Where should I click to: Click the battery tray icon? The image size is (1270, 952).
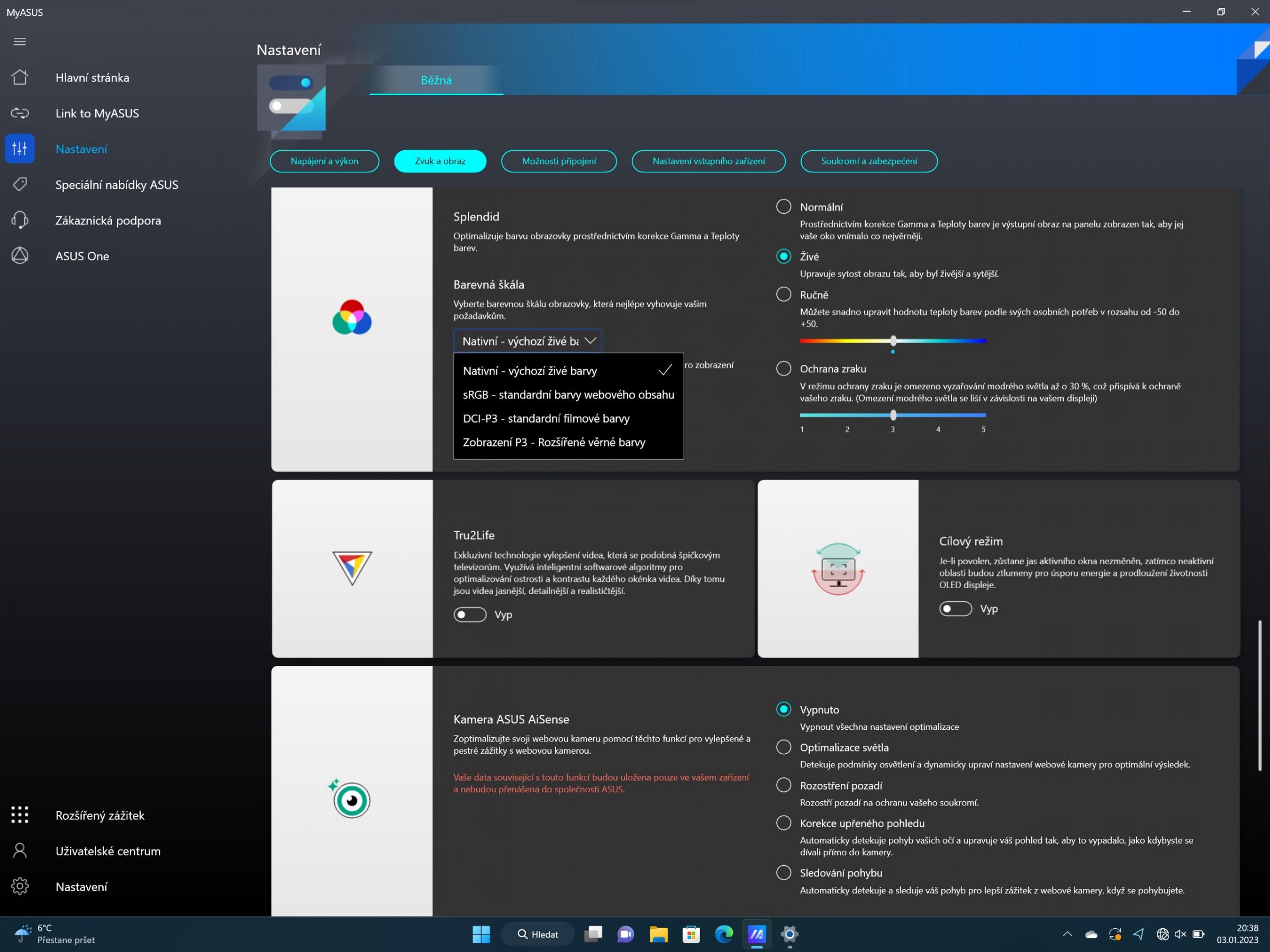click(1198, 934)
